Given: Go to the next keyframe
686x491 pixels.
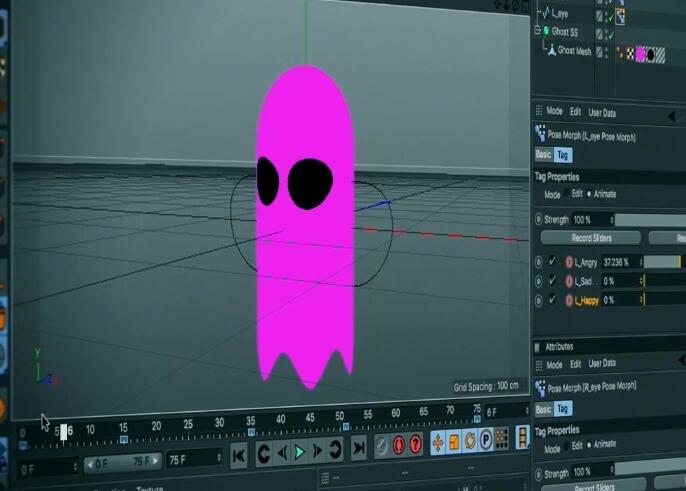Looking at the screenshot, I should pyautogui.click(x=336, y=449).
